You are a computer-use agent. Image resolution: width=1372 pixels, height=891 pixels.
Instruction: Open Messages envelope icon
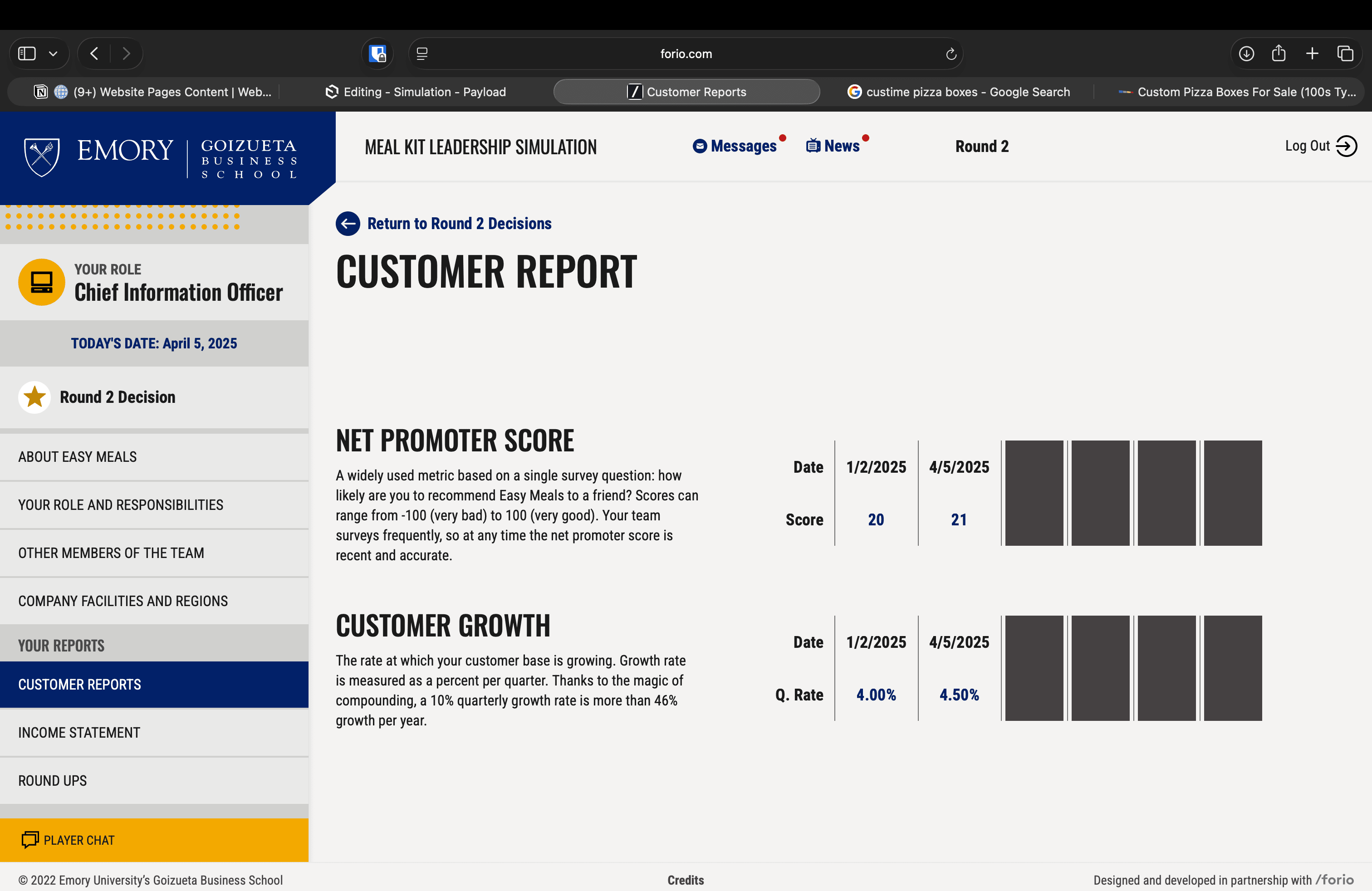pos(700,147)
